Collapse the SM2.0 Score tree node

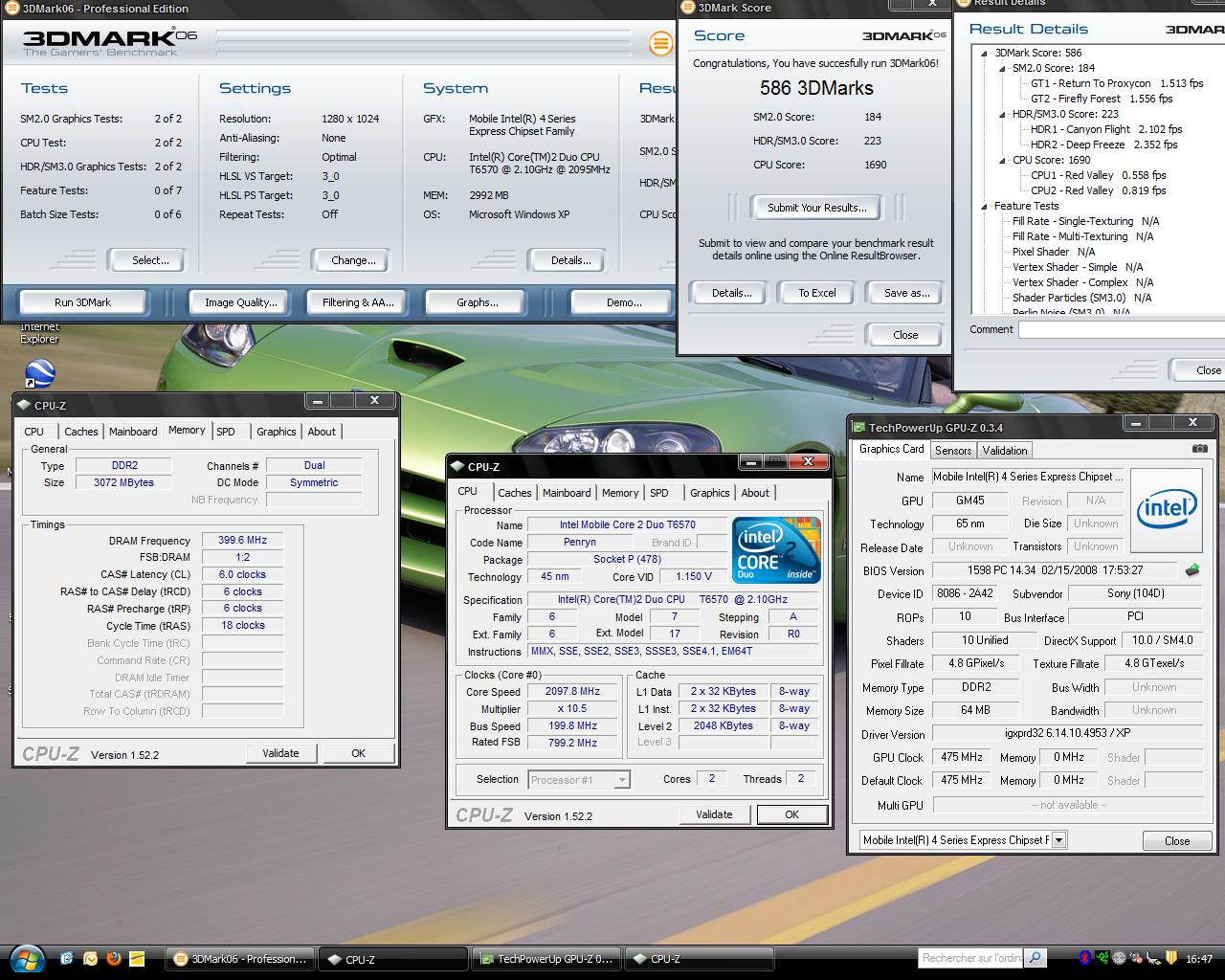click(1003, 69)
